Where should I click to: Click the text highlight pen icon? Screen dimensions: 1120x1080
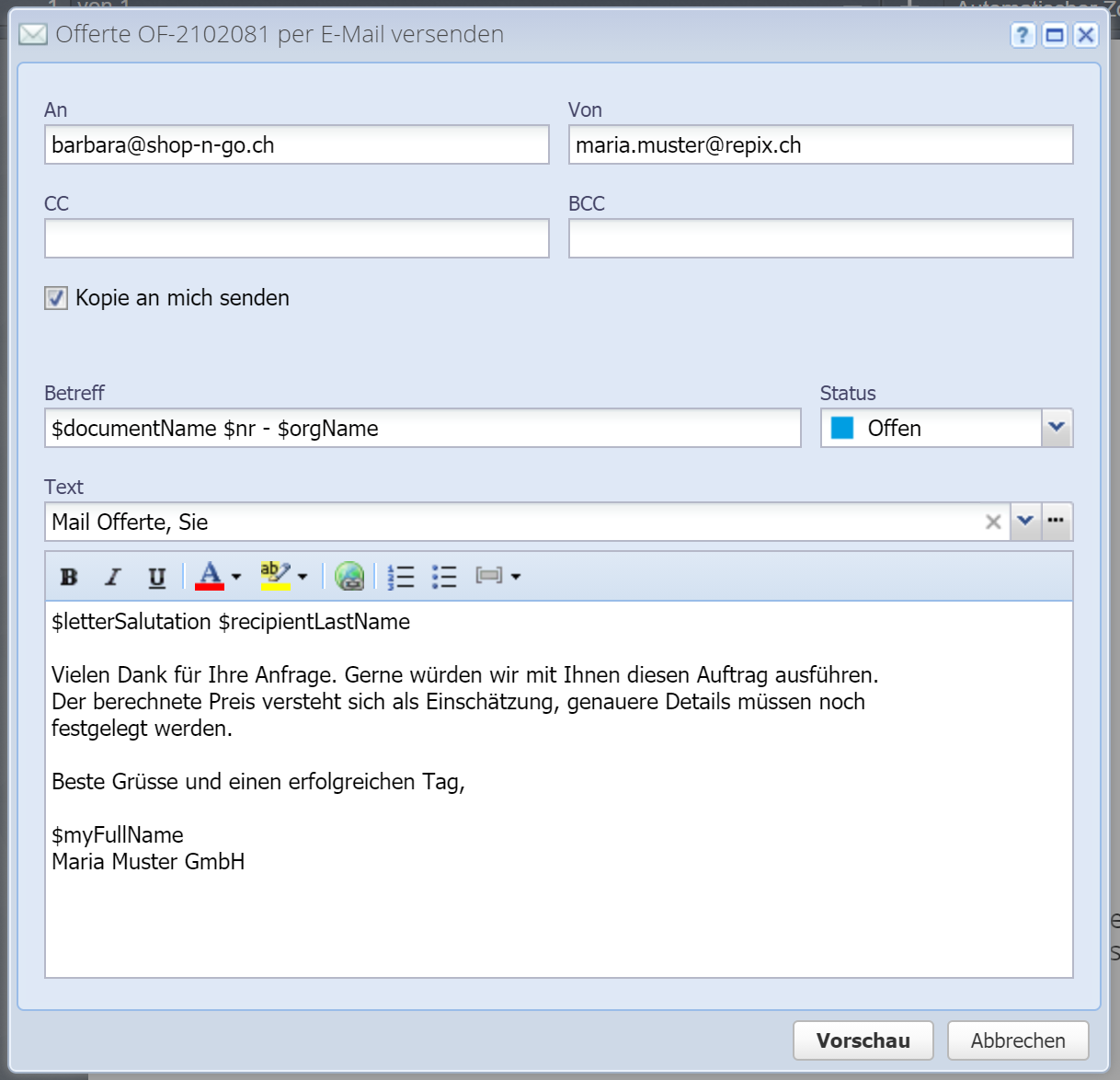tap(274, 575)
